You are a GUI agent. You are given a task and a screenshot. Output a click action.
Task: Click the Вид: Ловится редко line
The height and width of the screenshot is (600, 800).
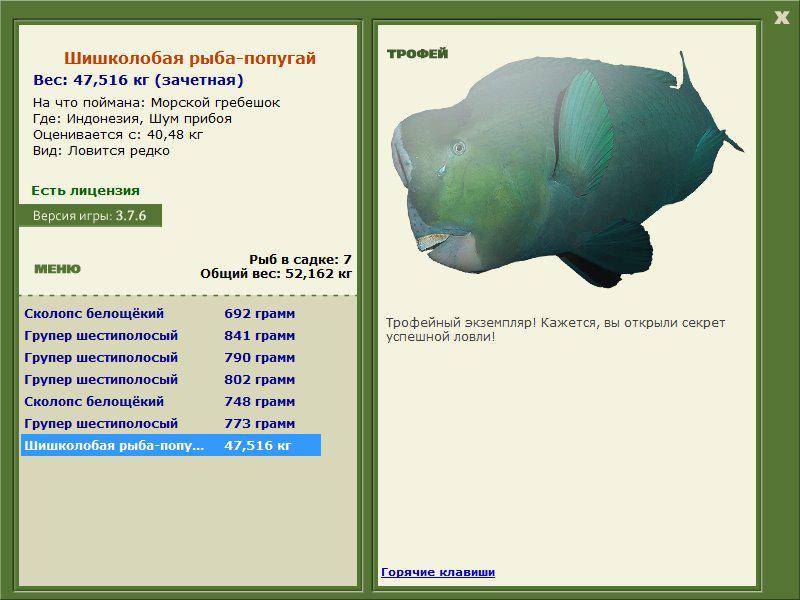pyautogui.click(x=101, y=151)
